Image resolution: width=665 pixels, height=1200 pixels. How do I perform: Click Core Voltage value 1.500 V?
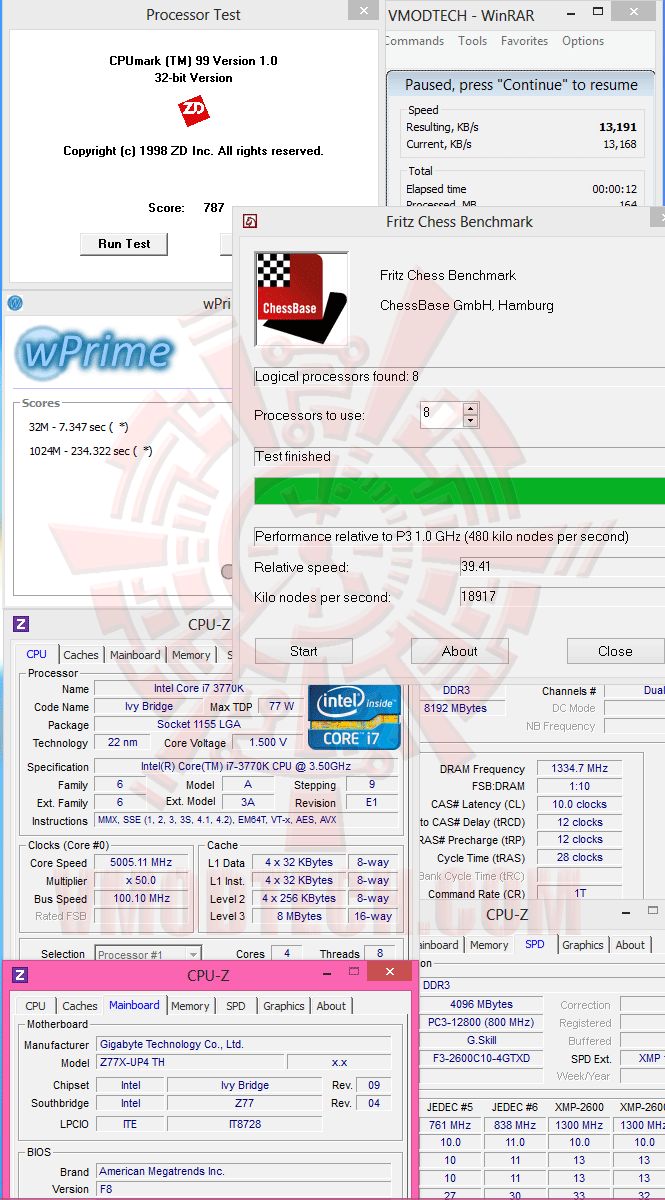coord(267,742)
